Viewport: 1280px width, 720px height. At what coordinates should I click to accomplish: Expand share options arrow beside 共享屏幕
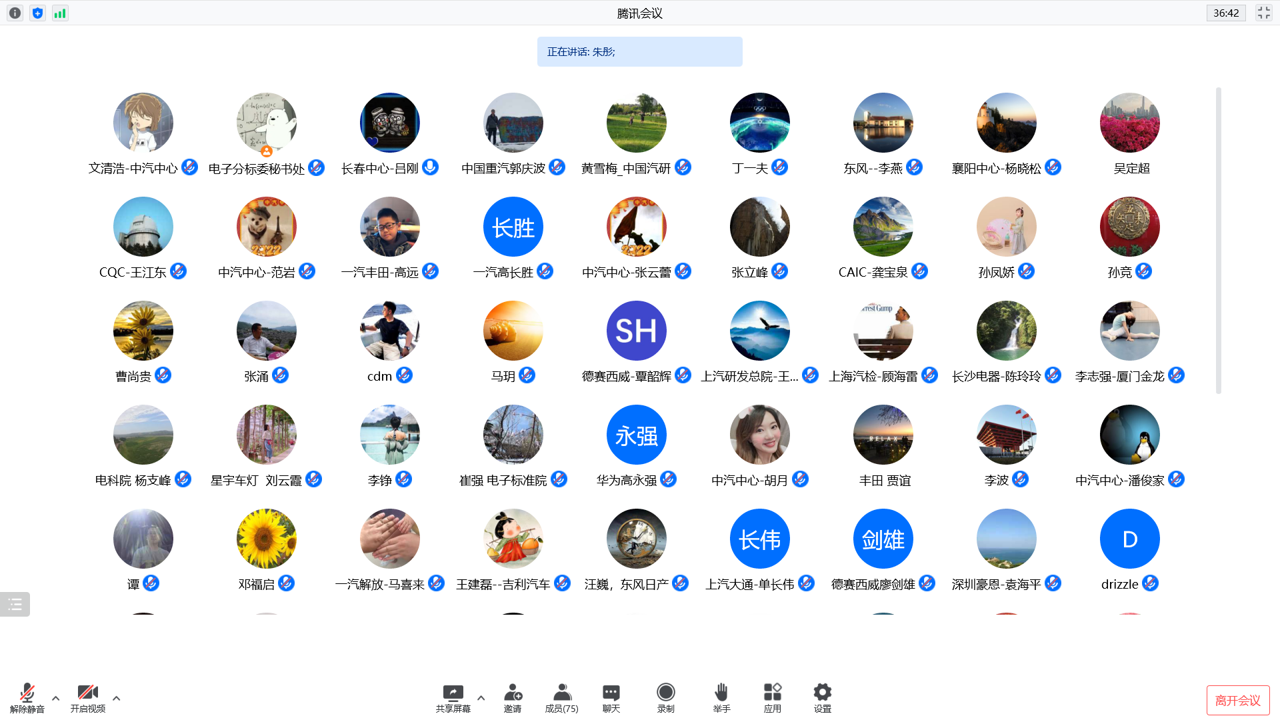[481, 698]
